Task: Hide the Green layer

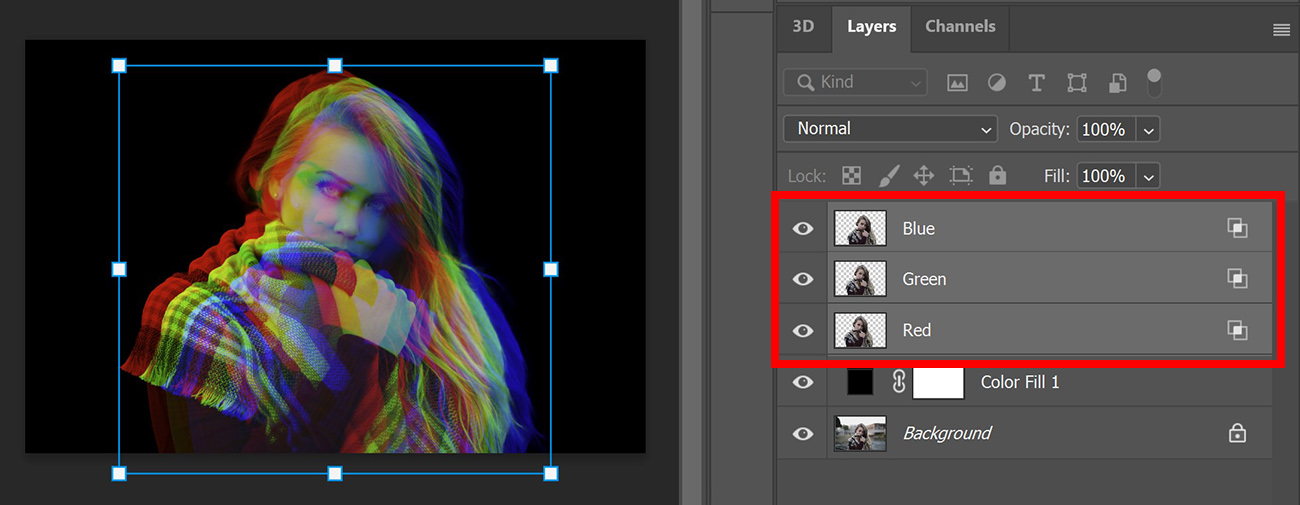Action: [803, 279]
